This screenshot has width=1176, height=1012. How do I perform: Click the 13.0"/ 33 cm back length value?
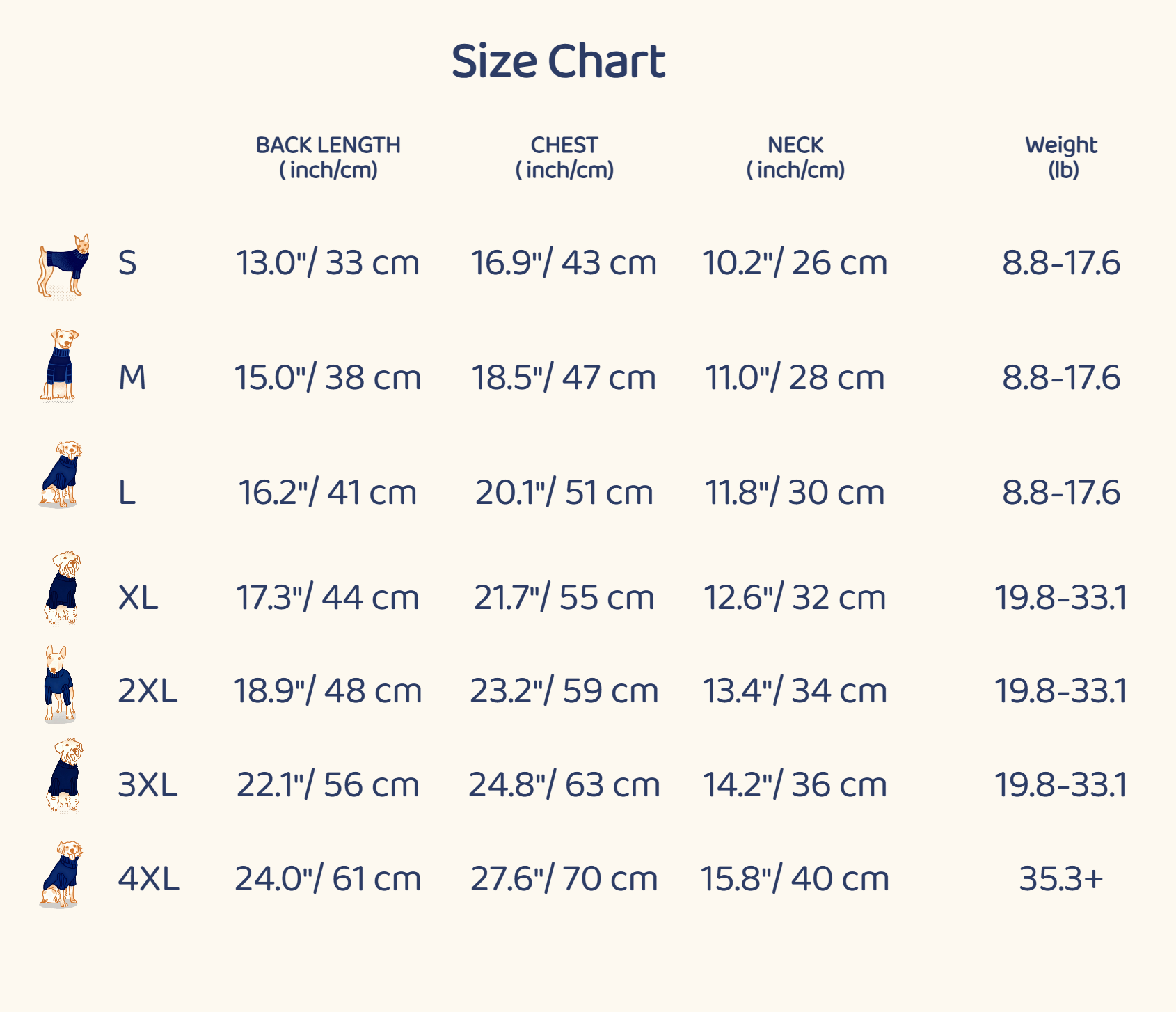pyautogui.click(x=328, y=263)
